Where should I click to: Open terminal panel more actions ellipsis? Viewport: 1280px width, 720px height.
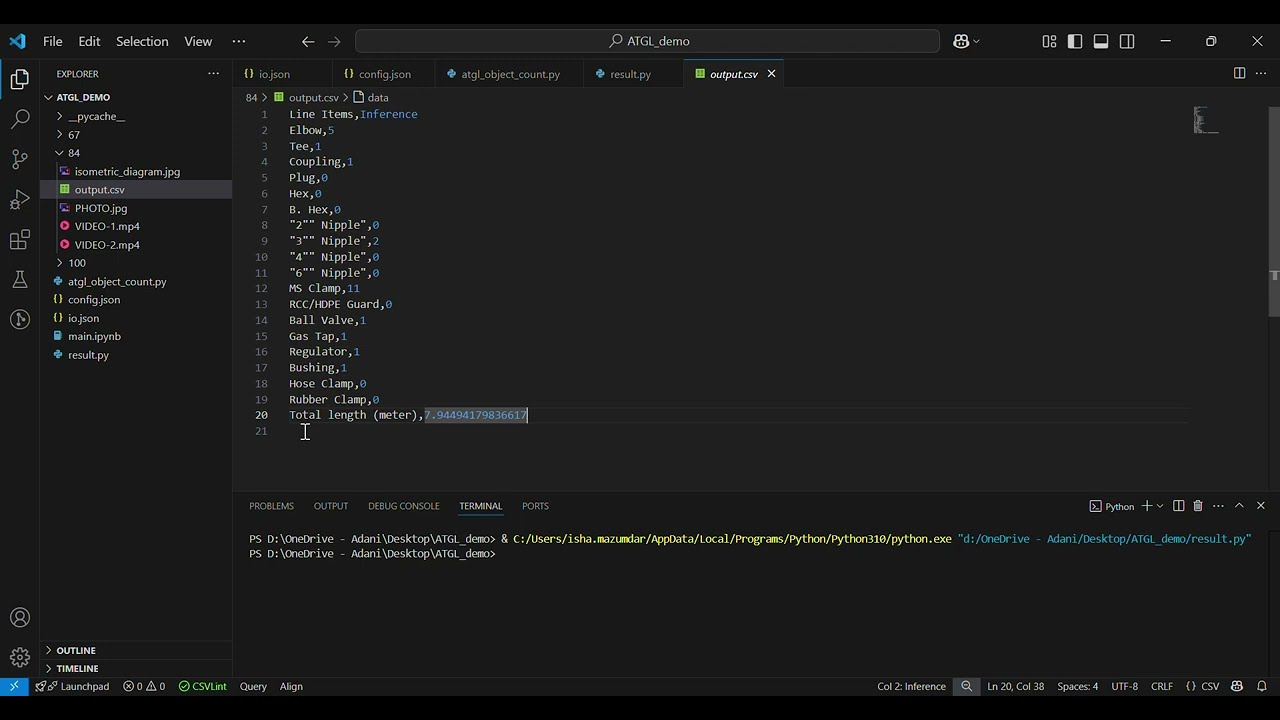[1217, 506]
